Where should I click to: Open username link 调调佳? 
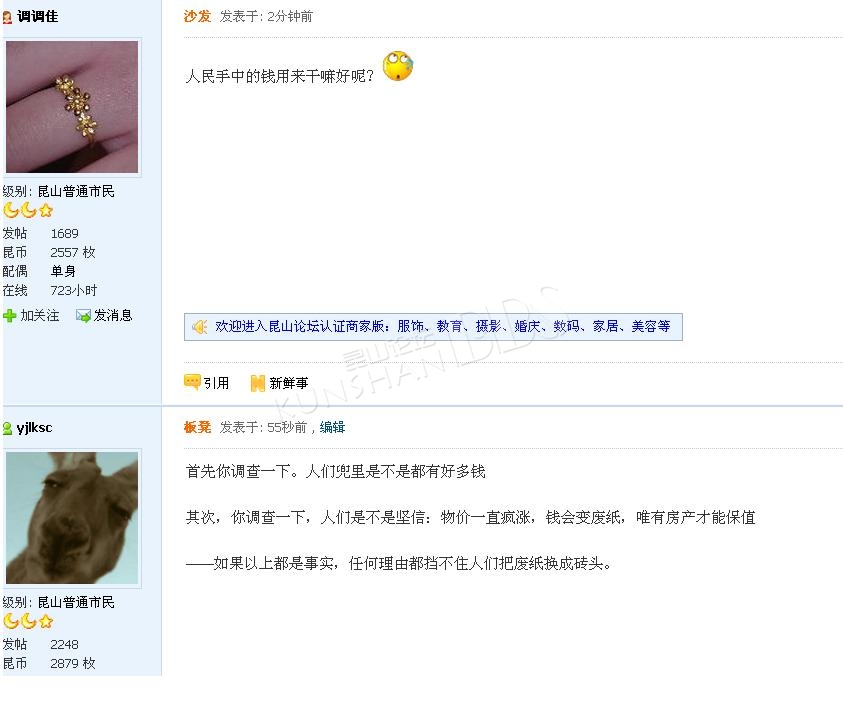(x=37, y=17)
